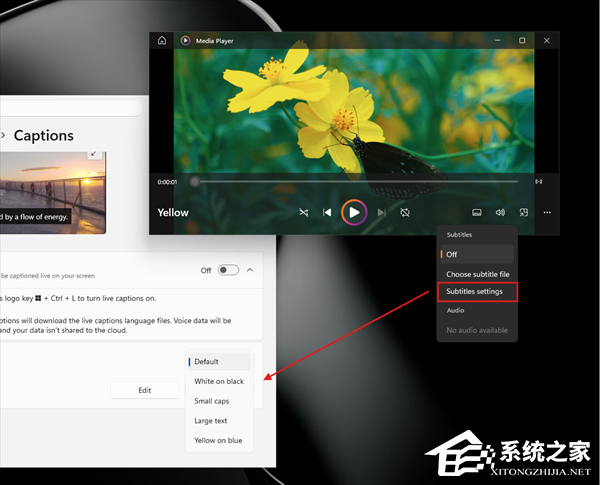Toggle shuffle in Media Player
Image resolution: width=600 pixels, height=485 pixels.
coord(303,212)
